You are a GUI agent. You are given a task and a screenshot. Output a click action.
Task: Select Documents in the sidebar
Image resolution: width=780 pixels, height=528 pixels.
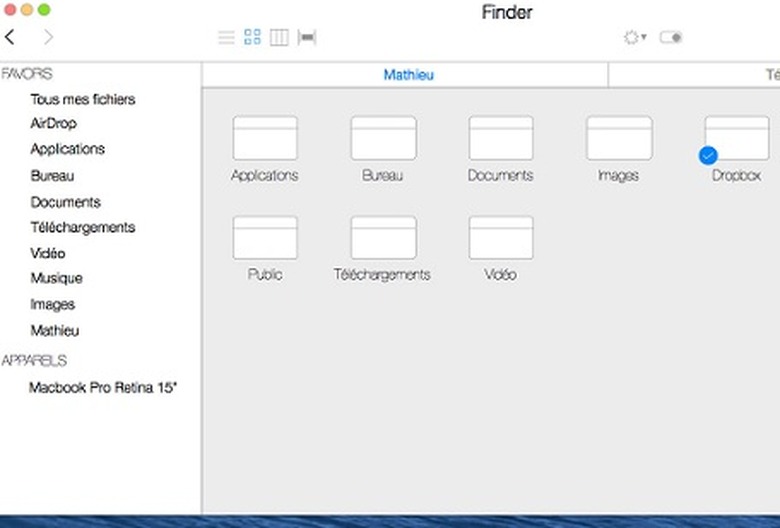click(66, 202)
